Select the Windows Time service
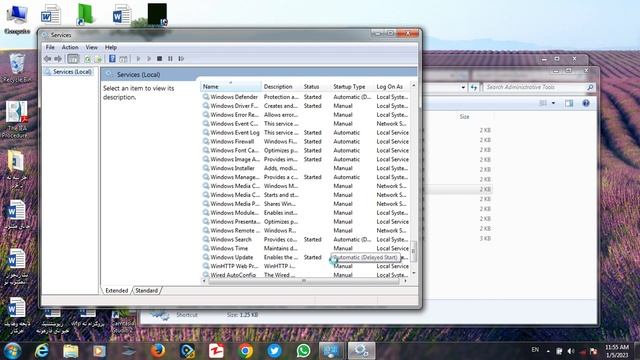The width and height of the screenshot is (640, 360). coord(229,249)
